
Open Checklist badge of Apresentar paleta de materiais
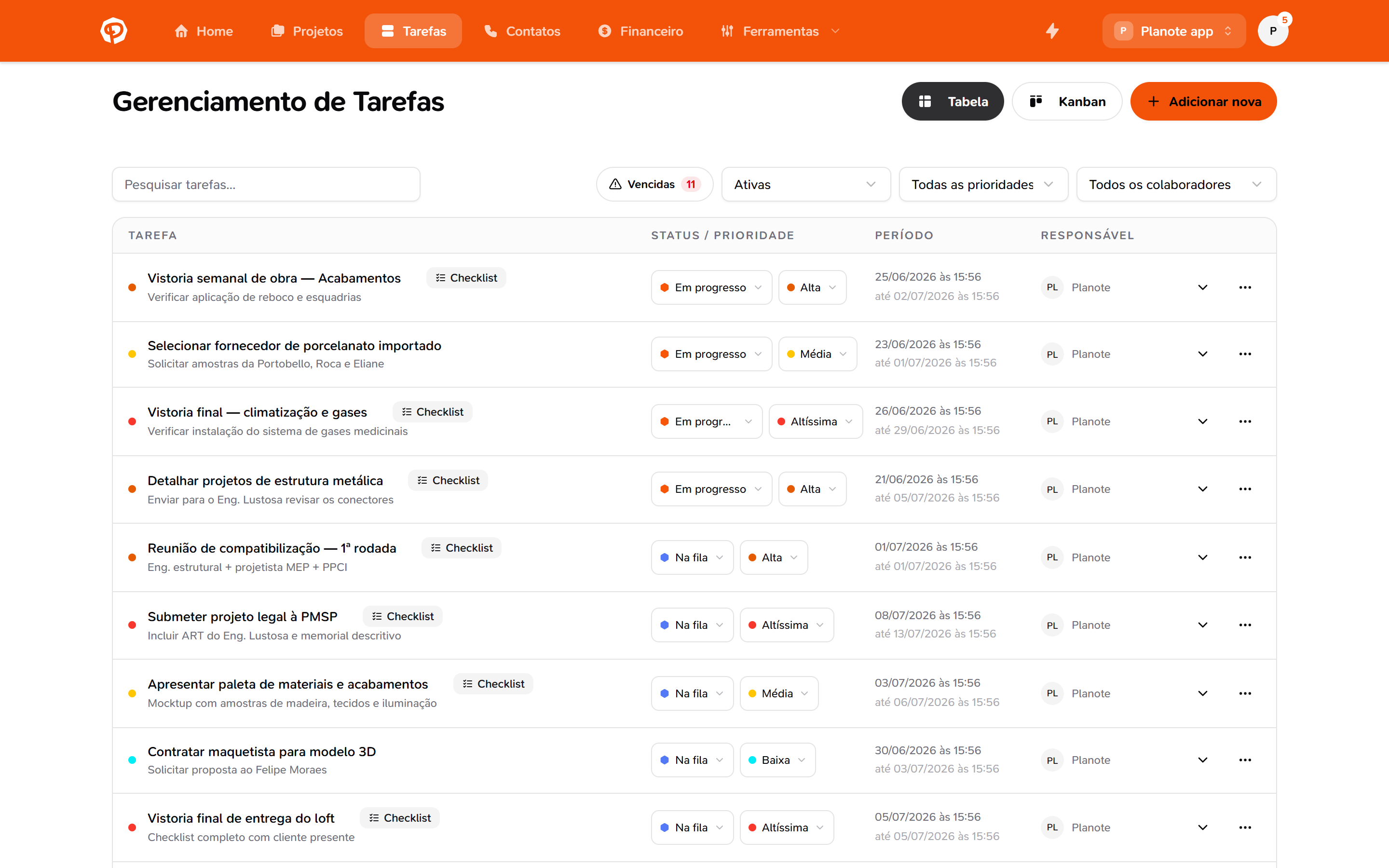click(493, 684)
